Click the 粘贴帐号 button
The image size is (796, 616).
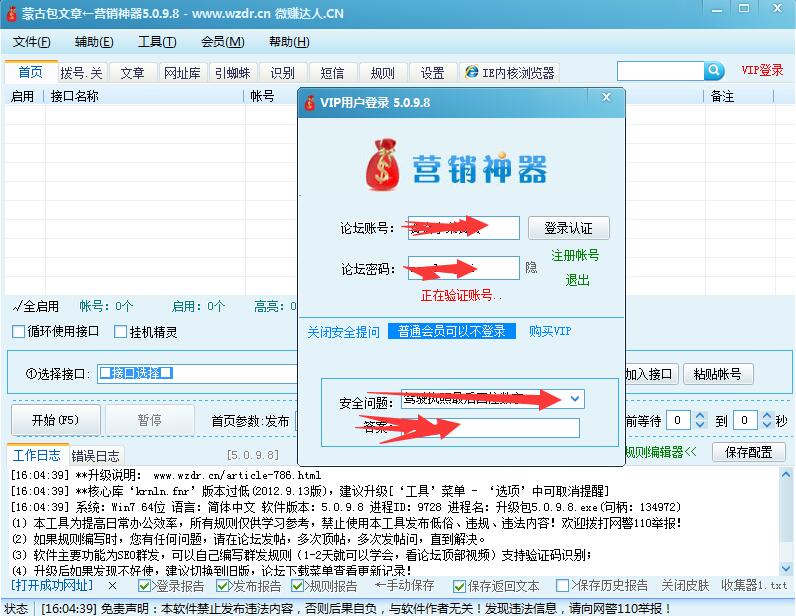tap(717, 374)
